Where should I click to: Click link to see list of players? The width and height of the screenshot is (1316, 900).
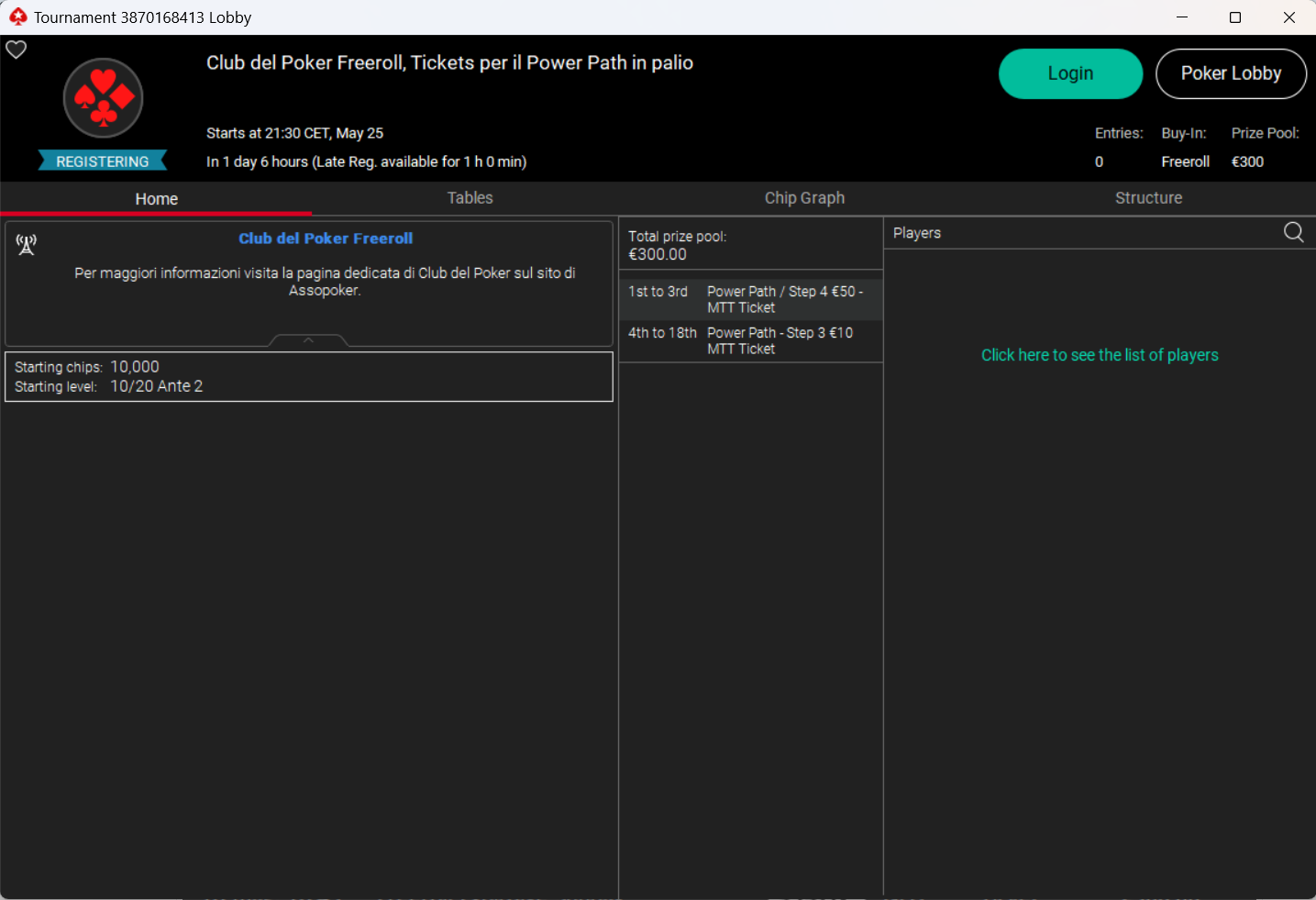coord(1100,355)
